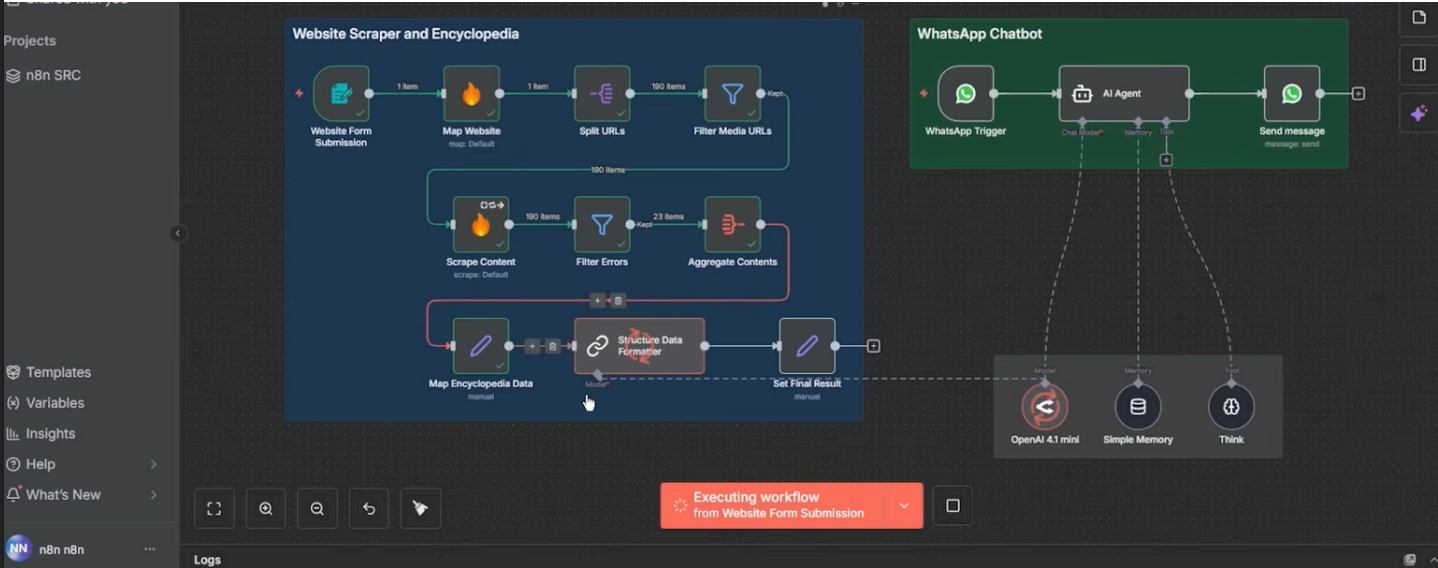Select the WhatsApp Trigger node
This screenshot has height=568, width=1438.
965,93
